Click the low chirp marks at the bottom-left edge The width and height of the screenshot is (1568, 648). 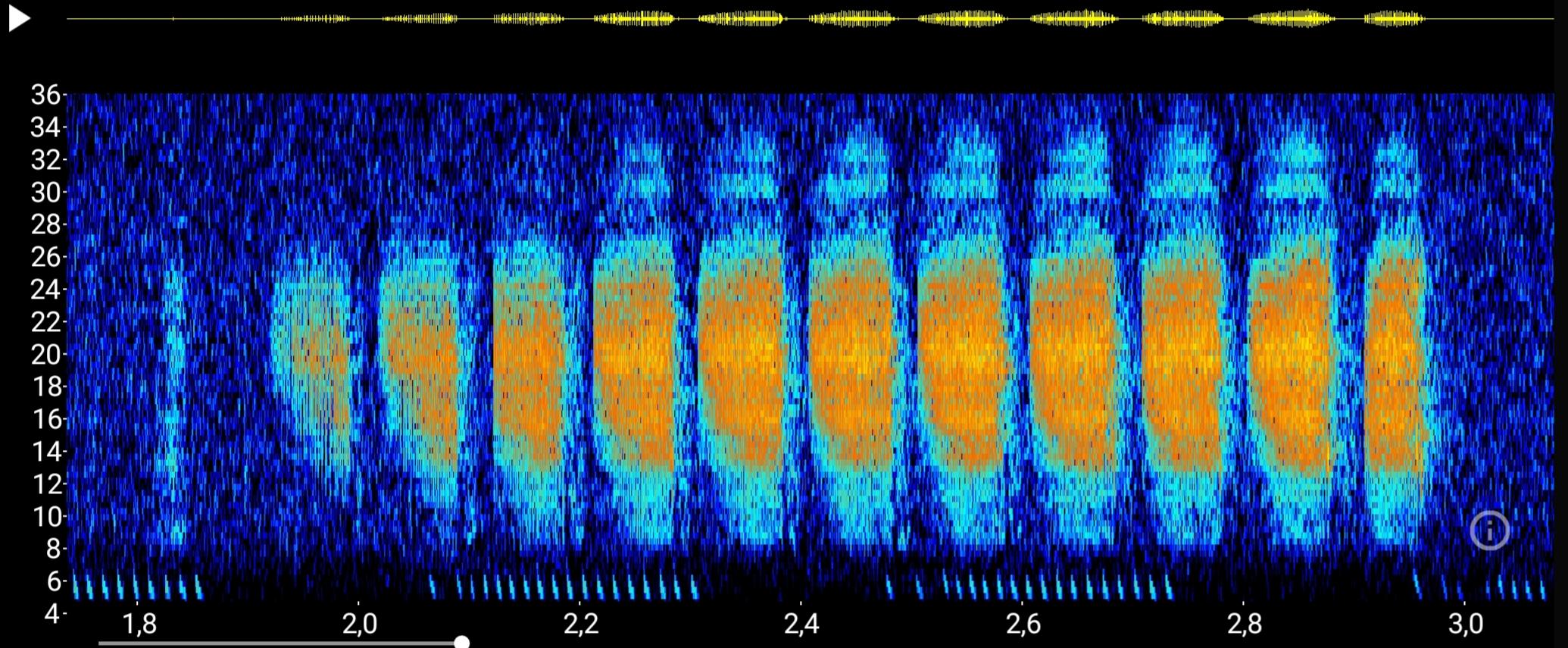coord(136,587)
